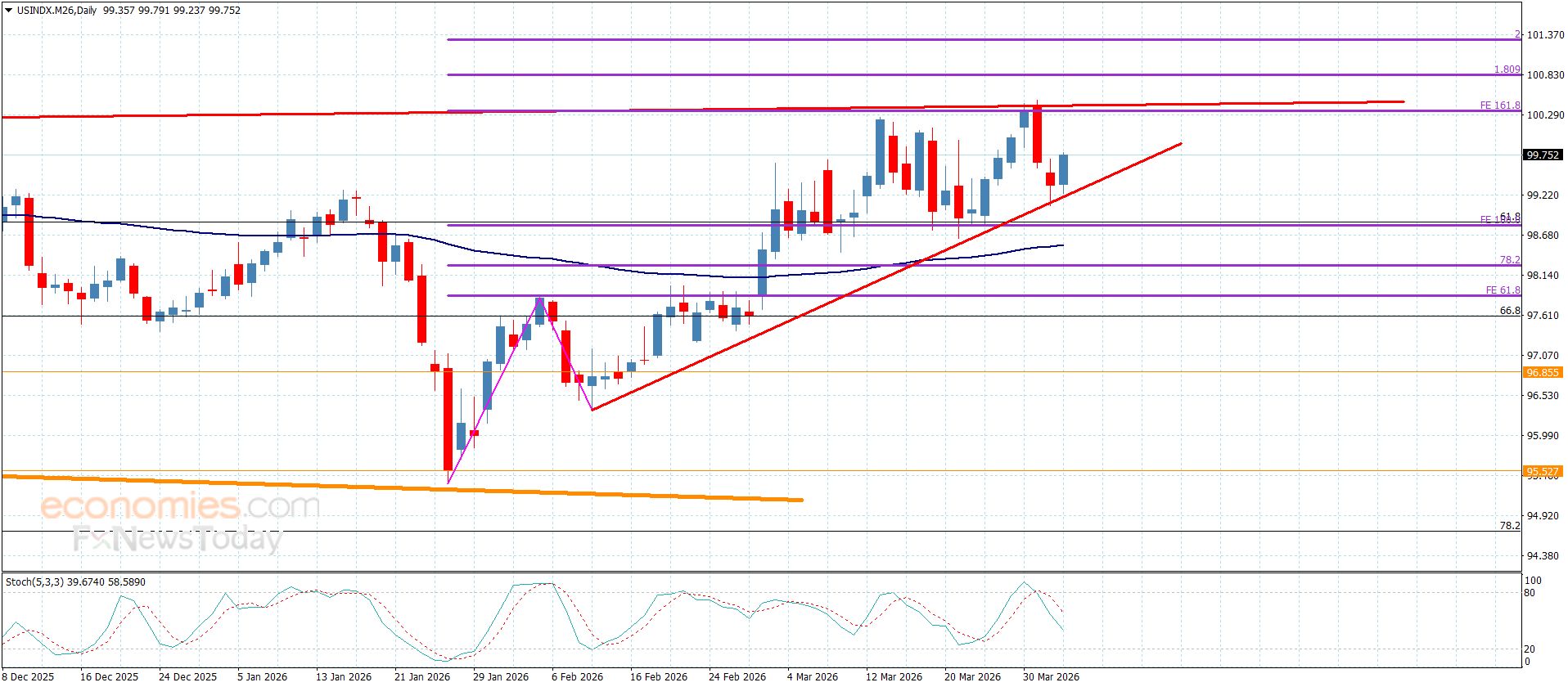Click the 100.830 price axis label
Image resolution: width=1568 pixels, height=687 pixels.
point(1545,75)
